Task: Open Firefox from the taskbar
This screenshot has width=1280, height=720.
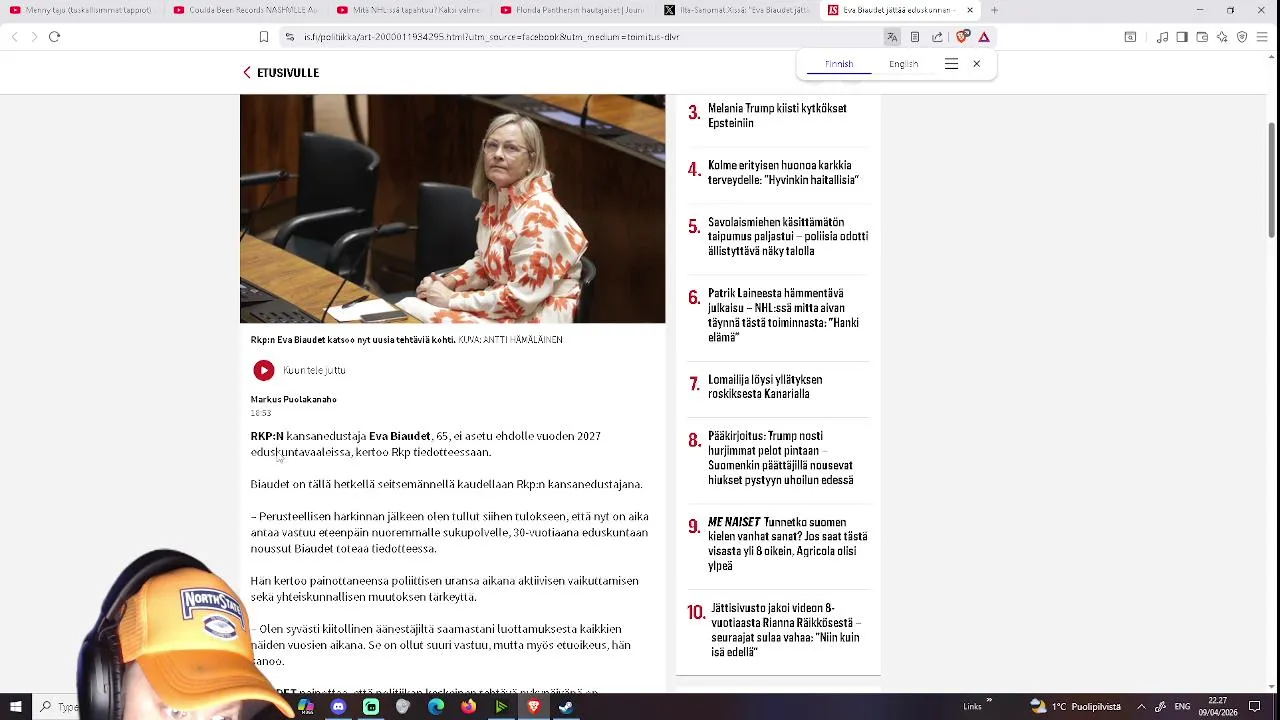Action: (x=468, y=707)
